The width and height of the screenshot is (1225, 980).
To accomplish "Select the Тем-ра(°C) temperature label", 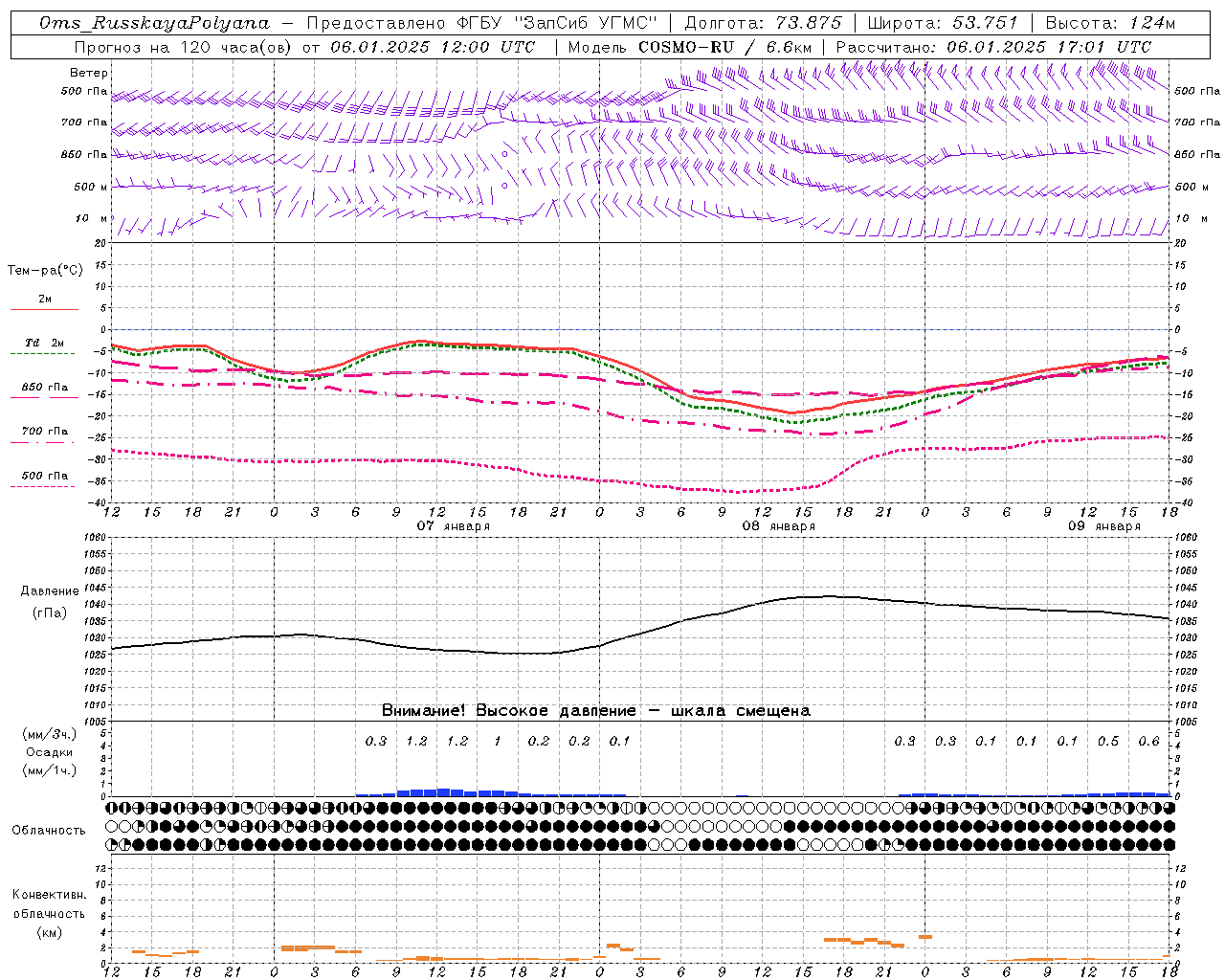I will [x=45, y=271].
